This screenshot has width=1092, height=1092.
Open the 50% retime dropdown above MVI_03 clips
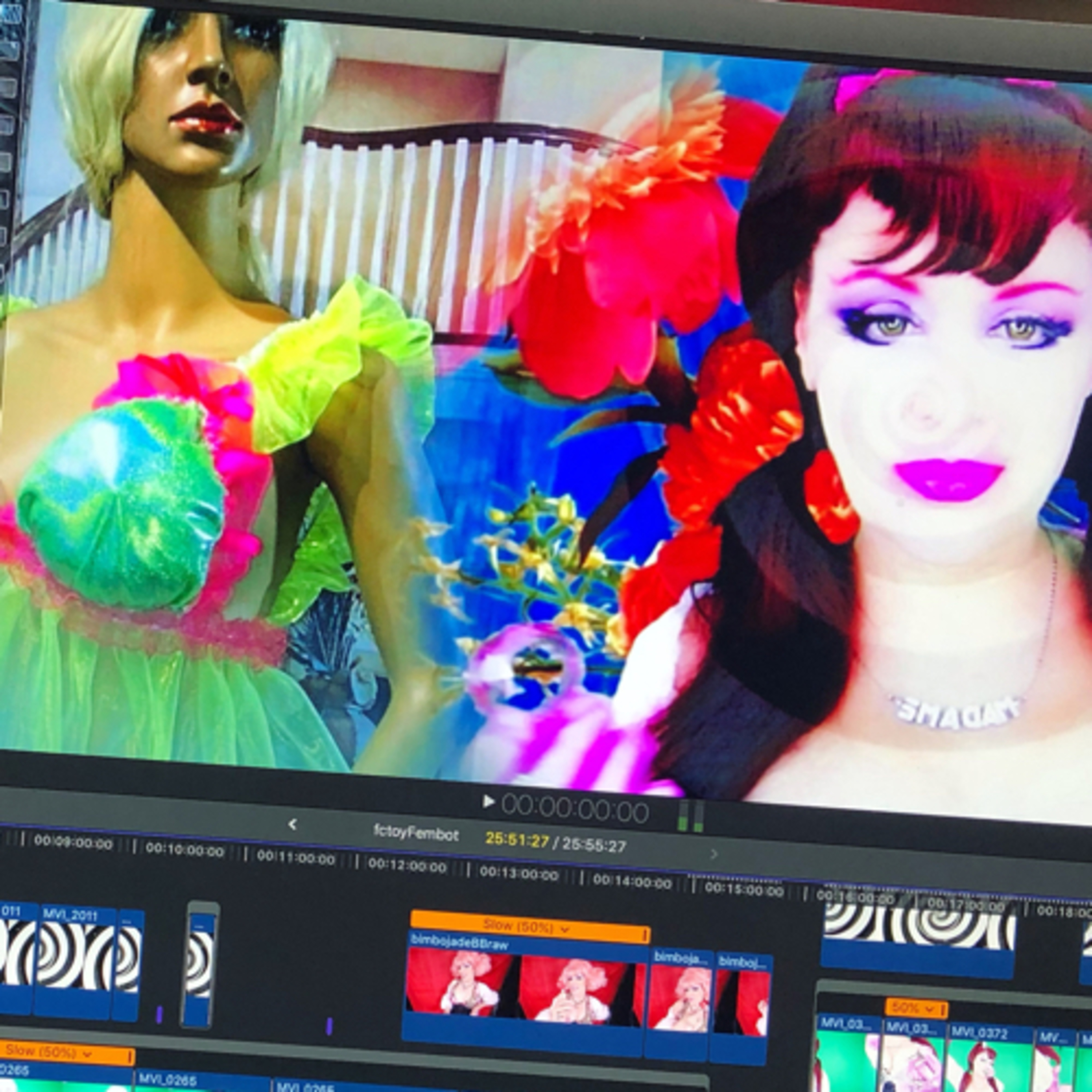click(916, 1008)
